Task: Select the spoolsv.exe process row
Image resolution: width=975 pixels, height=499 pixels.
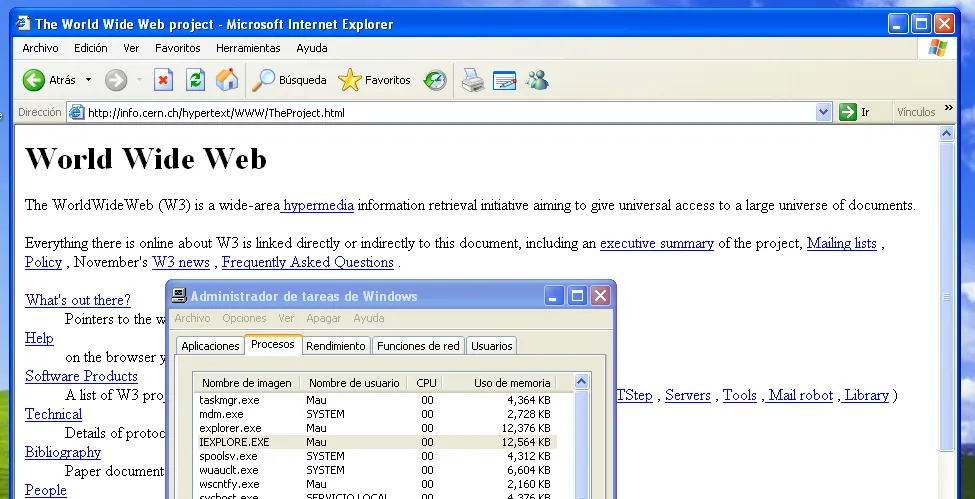Action: [x=375, y=456]
